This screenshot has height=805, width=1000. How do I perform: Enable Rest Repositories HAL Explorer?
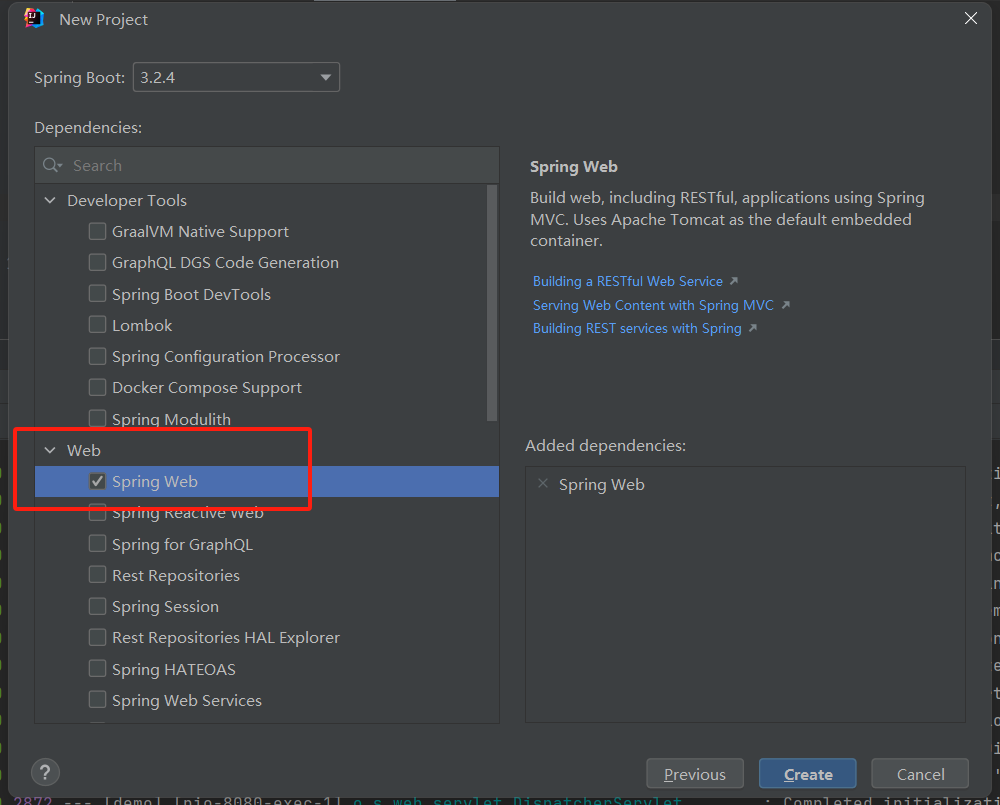click(97, 637)
